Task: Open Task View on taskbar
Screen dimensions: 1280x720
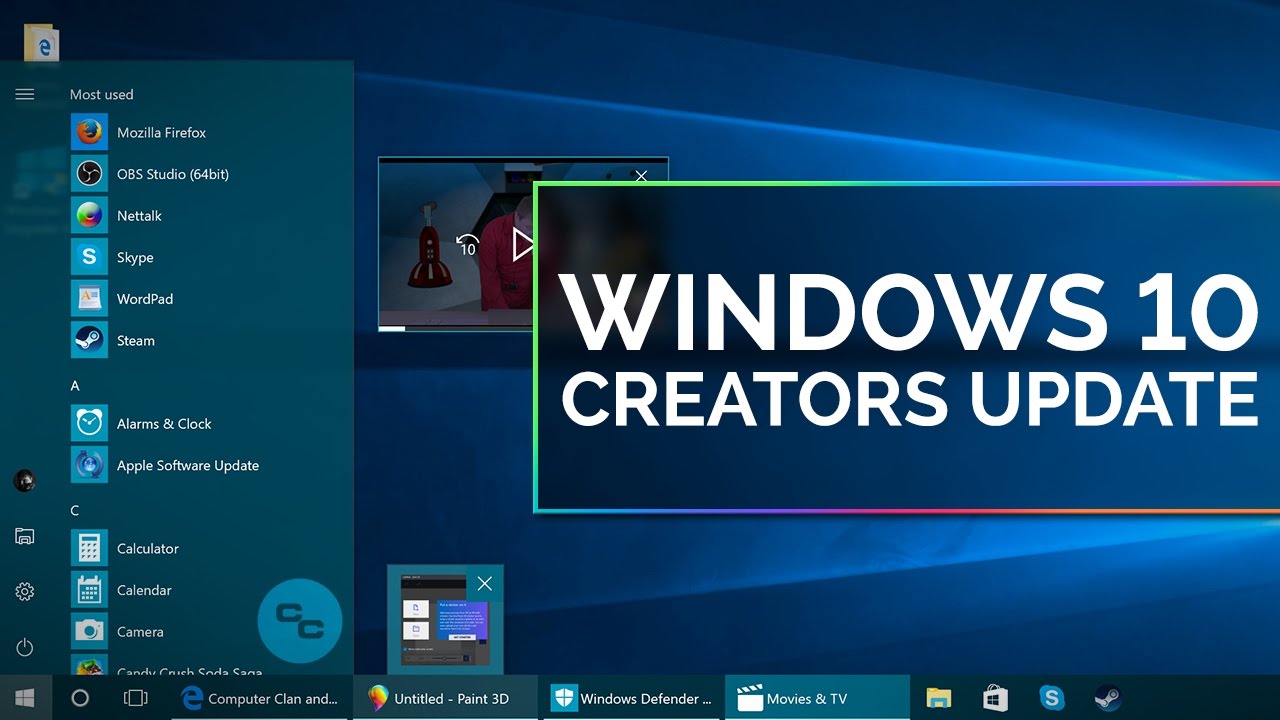Action: 135,698
